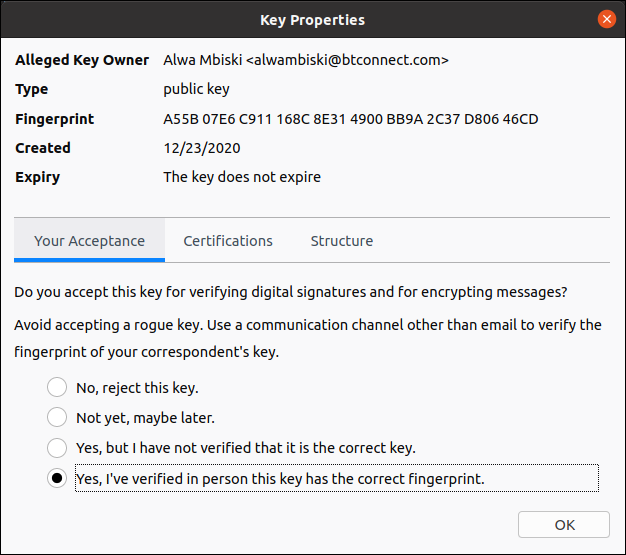Open the Certifications tab
The image size is (626, 555).
pos(228,241)
